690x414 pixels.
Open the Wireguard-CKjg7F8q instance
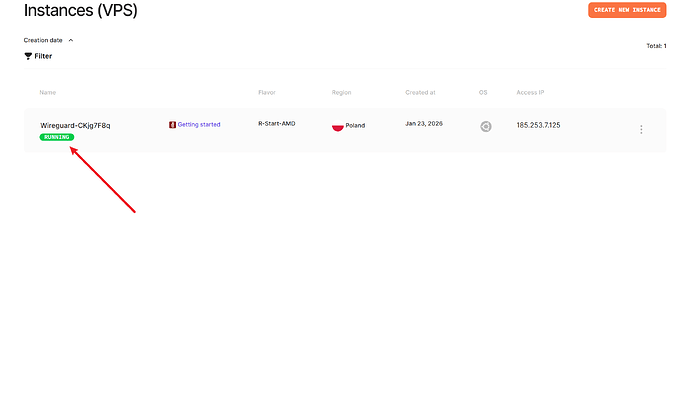click(75, 125)
